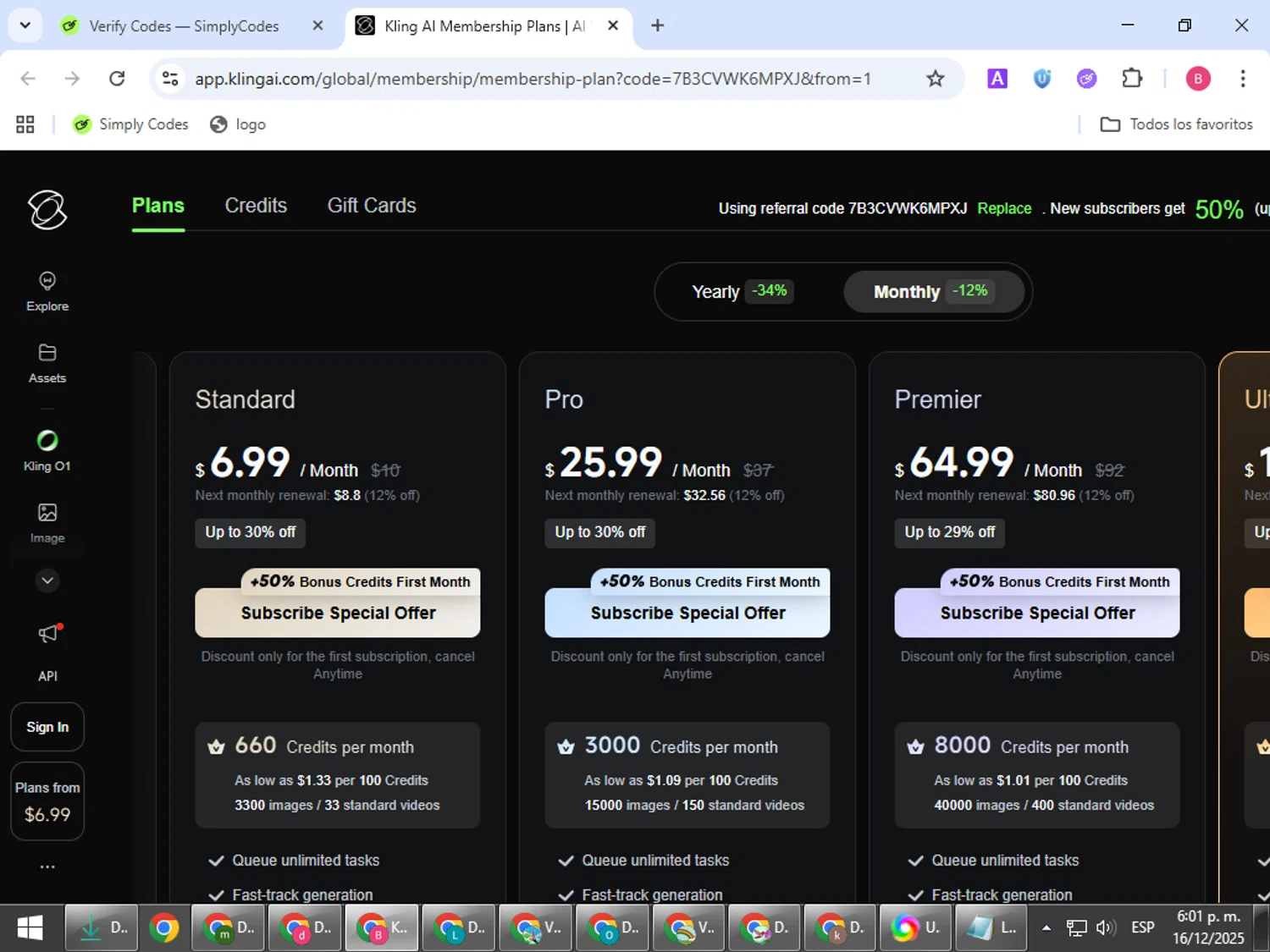
Task: Open Kling O1 in the sidebar
Action: [x=47, y=450]
